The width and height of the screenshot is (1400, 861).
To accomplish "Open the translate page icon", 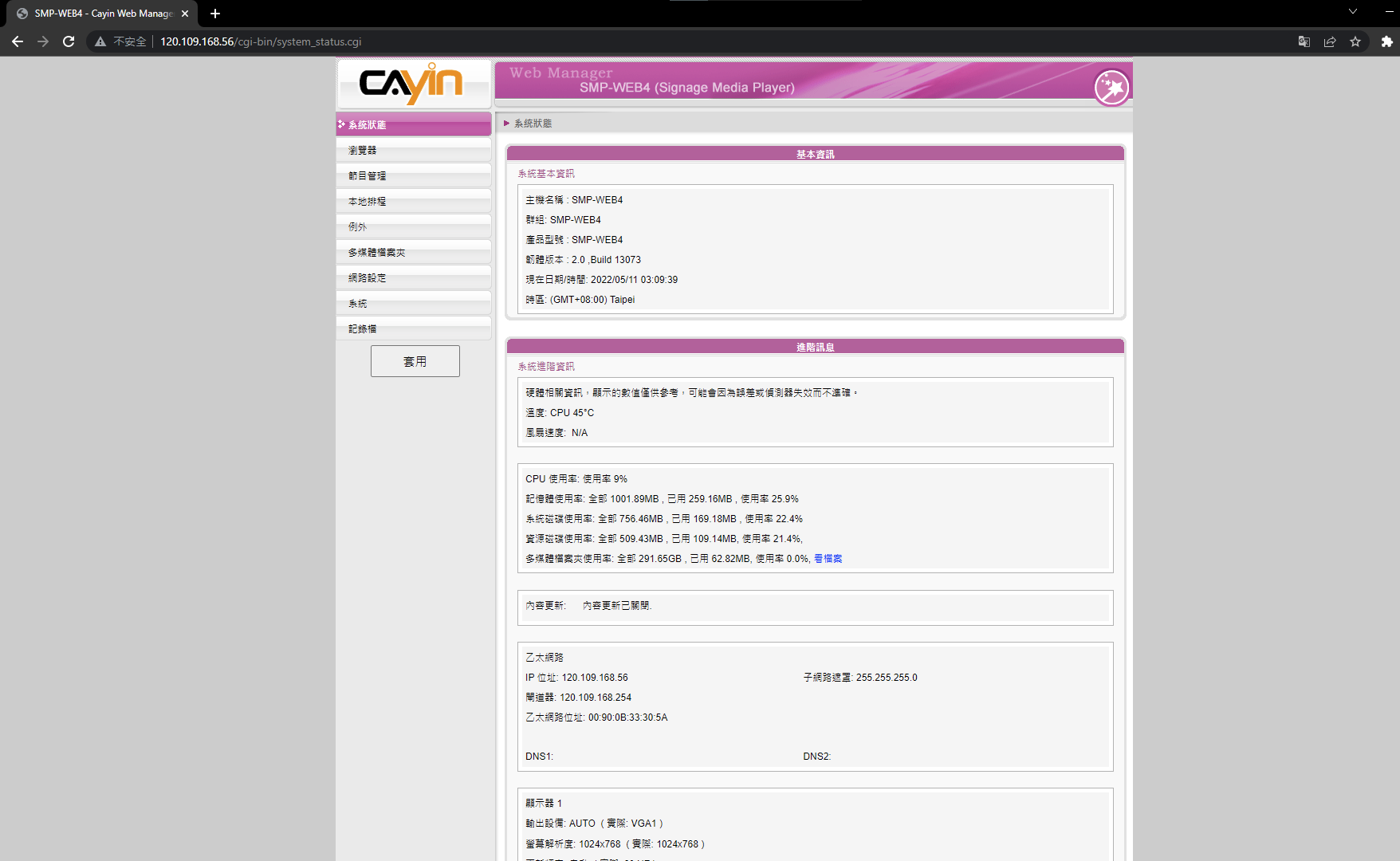I will click(x=1304, y=41).
